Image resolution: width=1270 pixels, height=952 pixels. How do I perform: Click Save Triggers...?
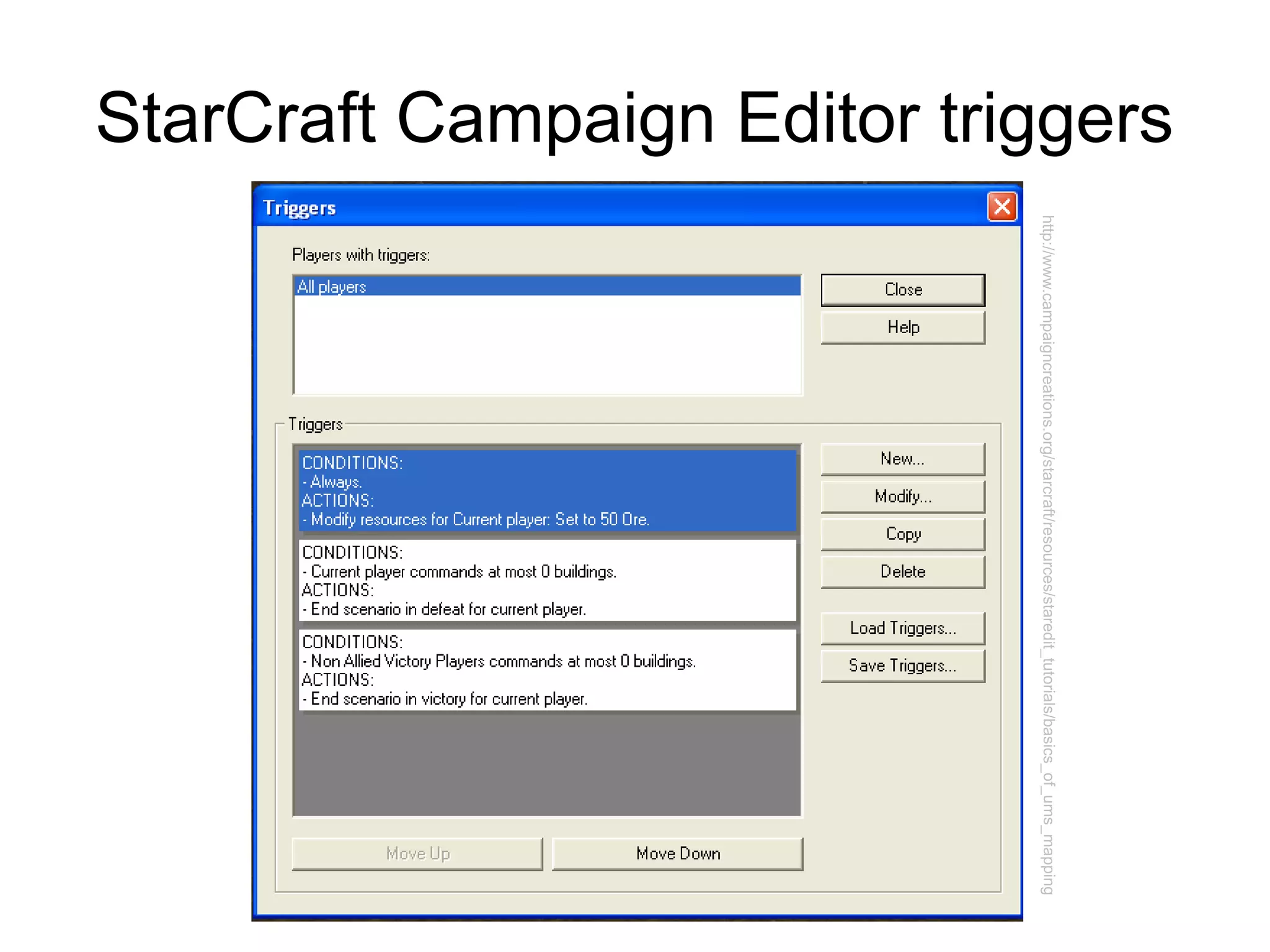coord(903,666)
